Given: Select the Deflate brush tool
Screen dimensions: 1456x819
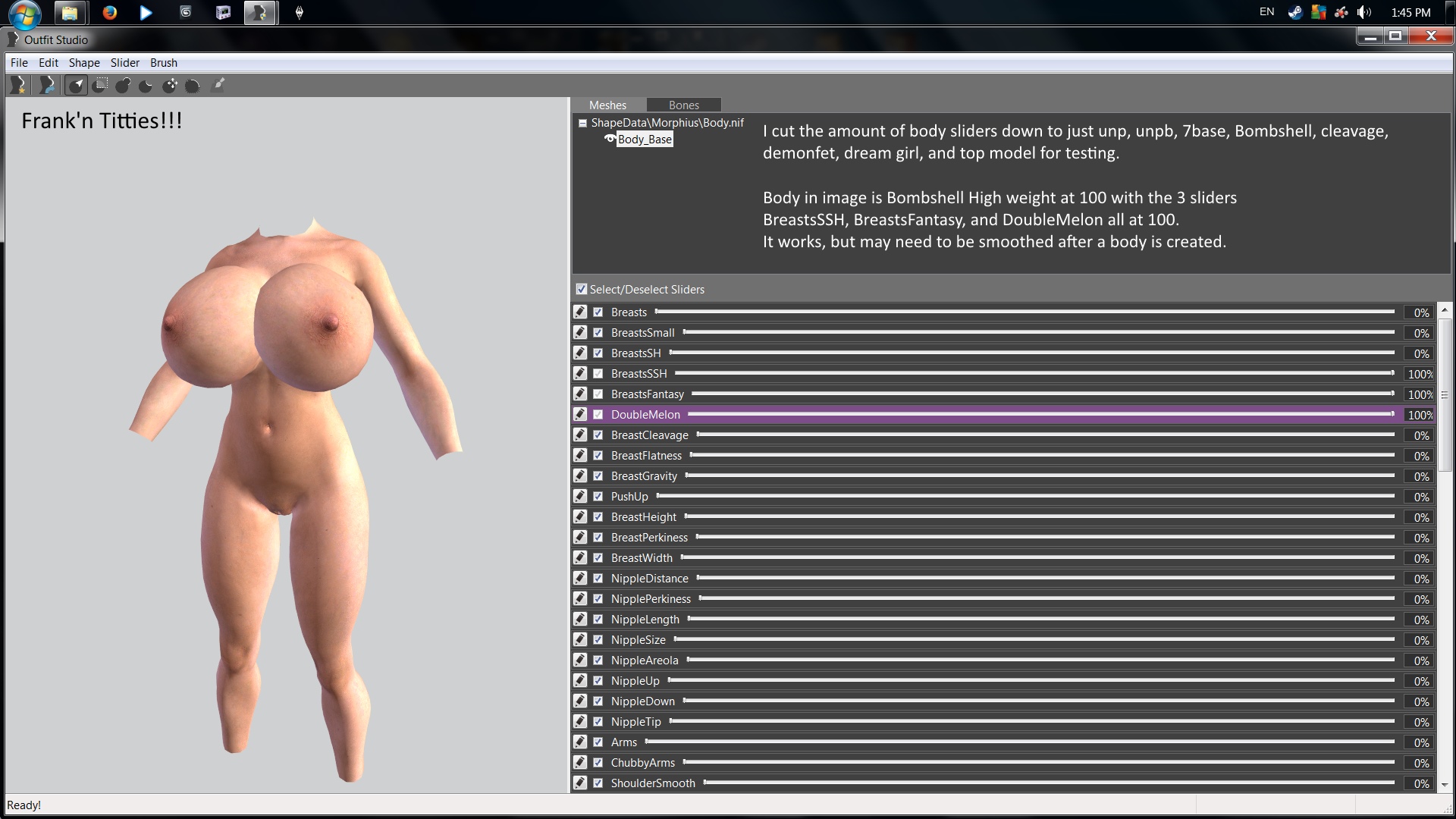Looking at the screenshot, I should click(x=146, y=86).
